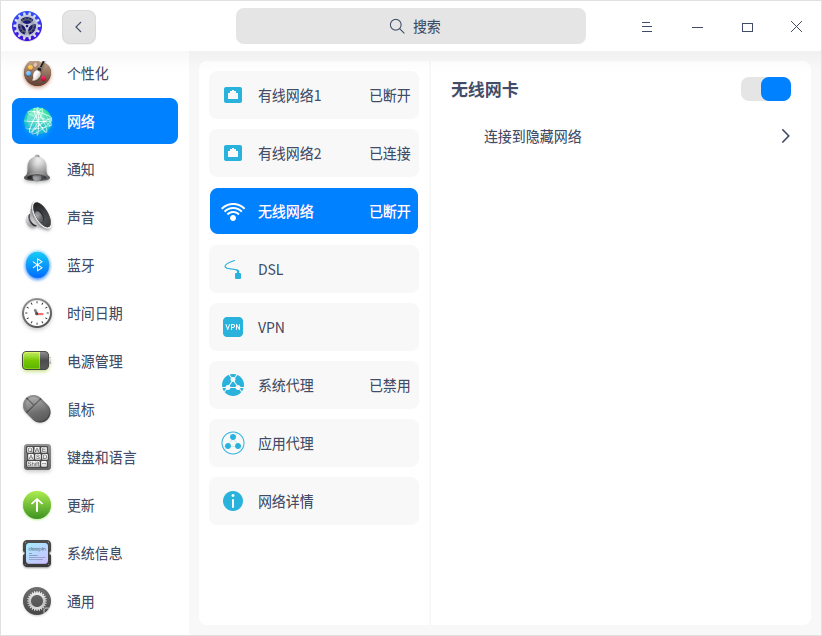Open the Date and Time clock icon
The height and width of the screenshot is (636, 822).
[x=37, y=313]
